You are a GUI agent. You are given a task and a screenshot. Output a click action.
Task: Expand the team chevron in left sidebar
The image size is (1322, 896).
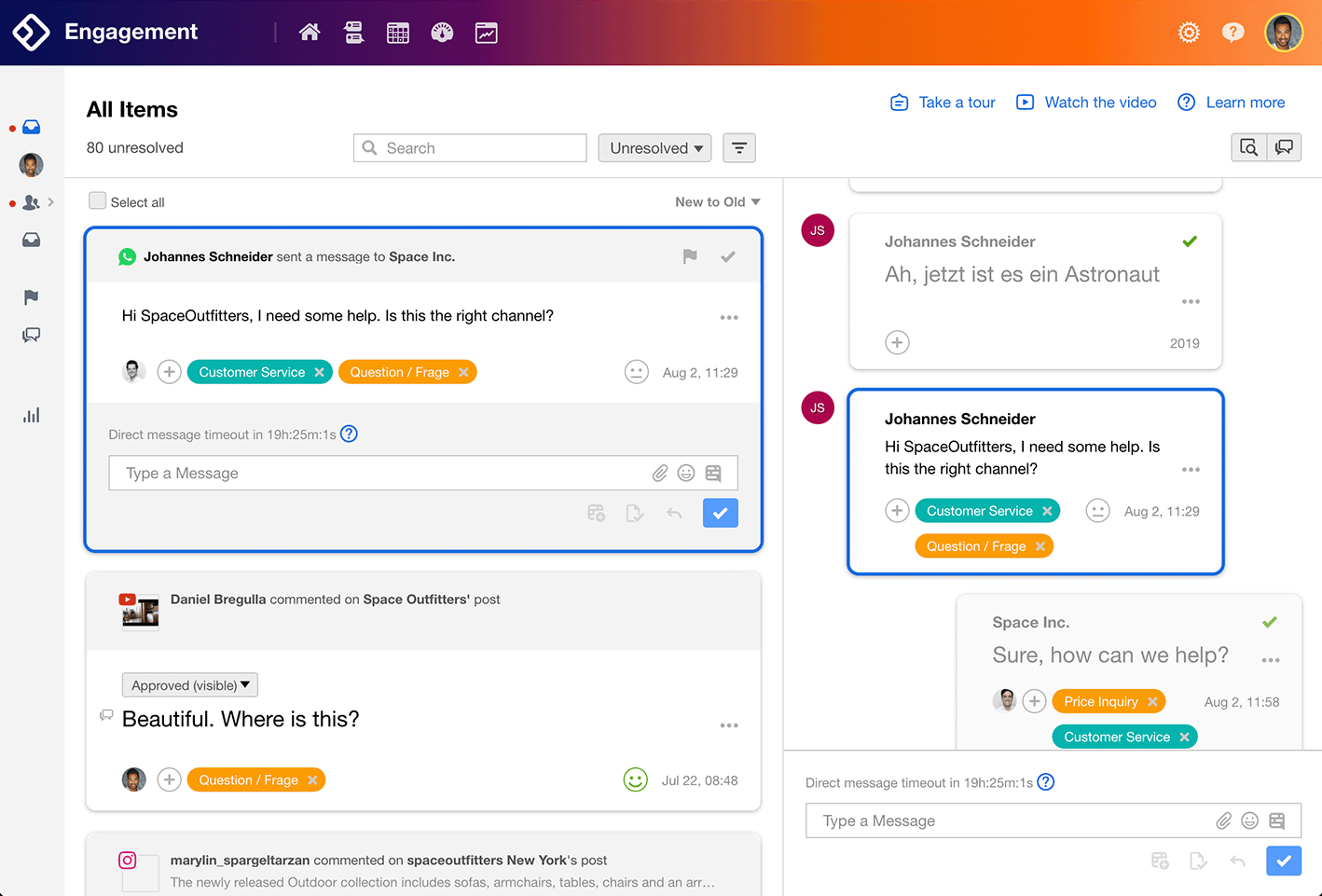pyautogui.click(x=50, y=202)
